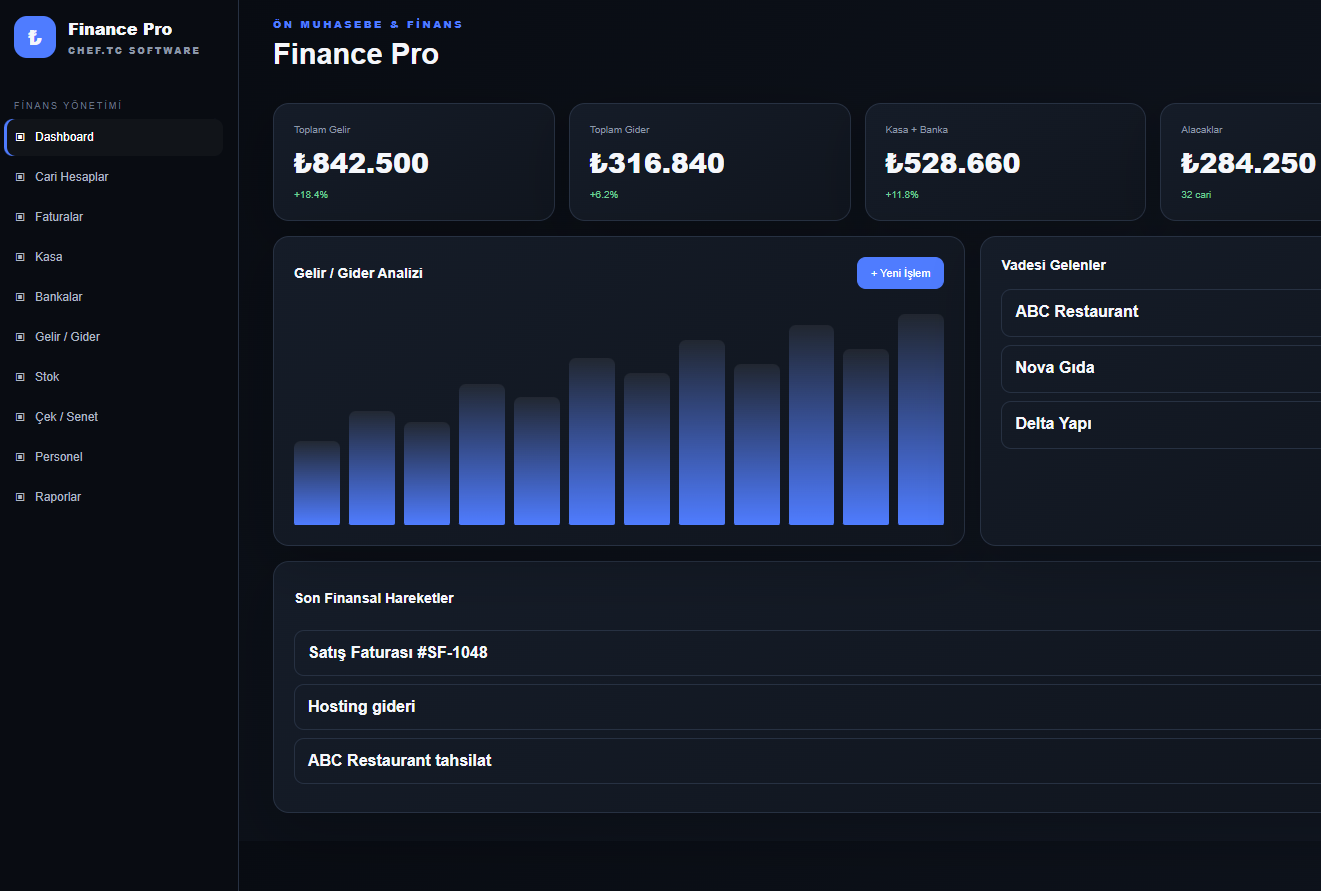
Task: Click the square icon beside Dashboard
Action: [x=20, y=137]
